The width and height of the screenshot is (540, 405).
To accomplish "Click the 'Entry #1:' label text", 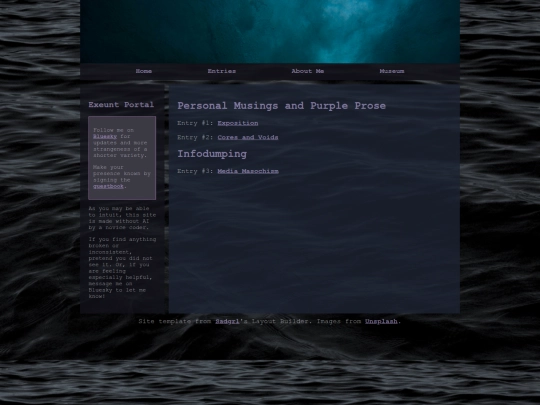I will [x=195, y=123].
